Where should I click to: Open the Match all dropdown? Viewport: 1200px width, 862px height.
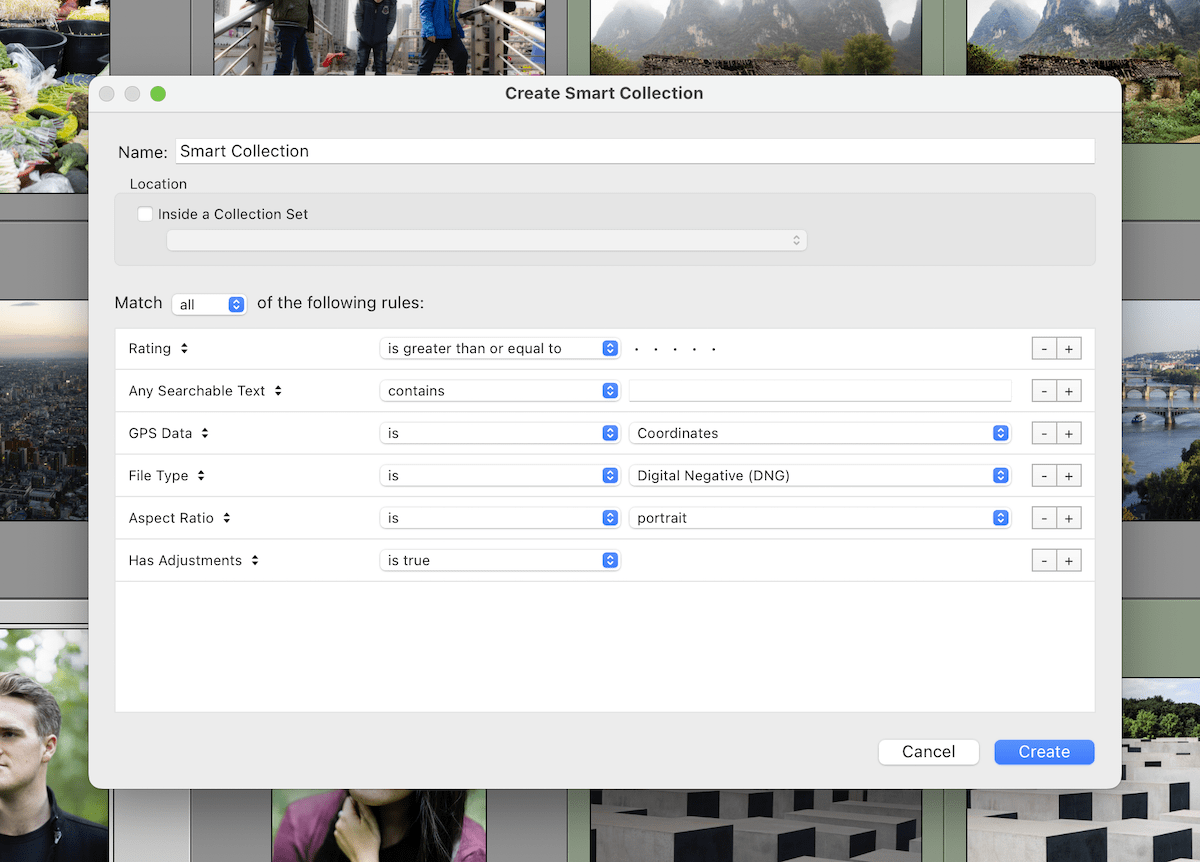click(x=209, y=304)
